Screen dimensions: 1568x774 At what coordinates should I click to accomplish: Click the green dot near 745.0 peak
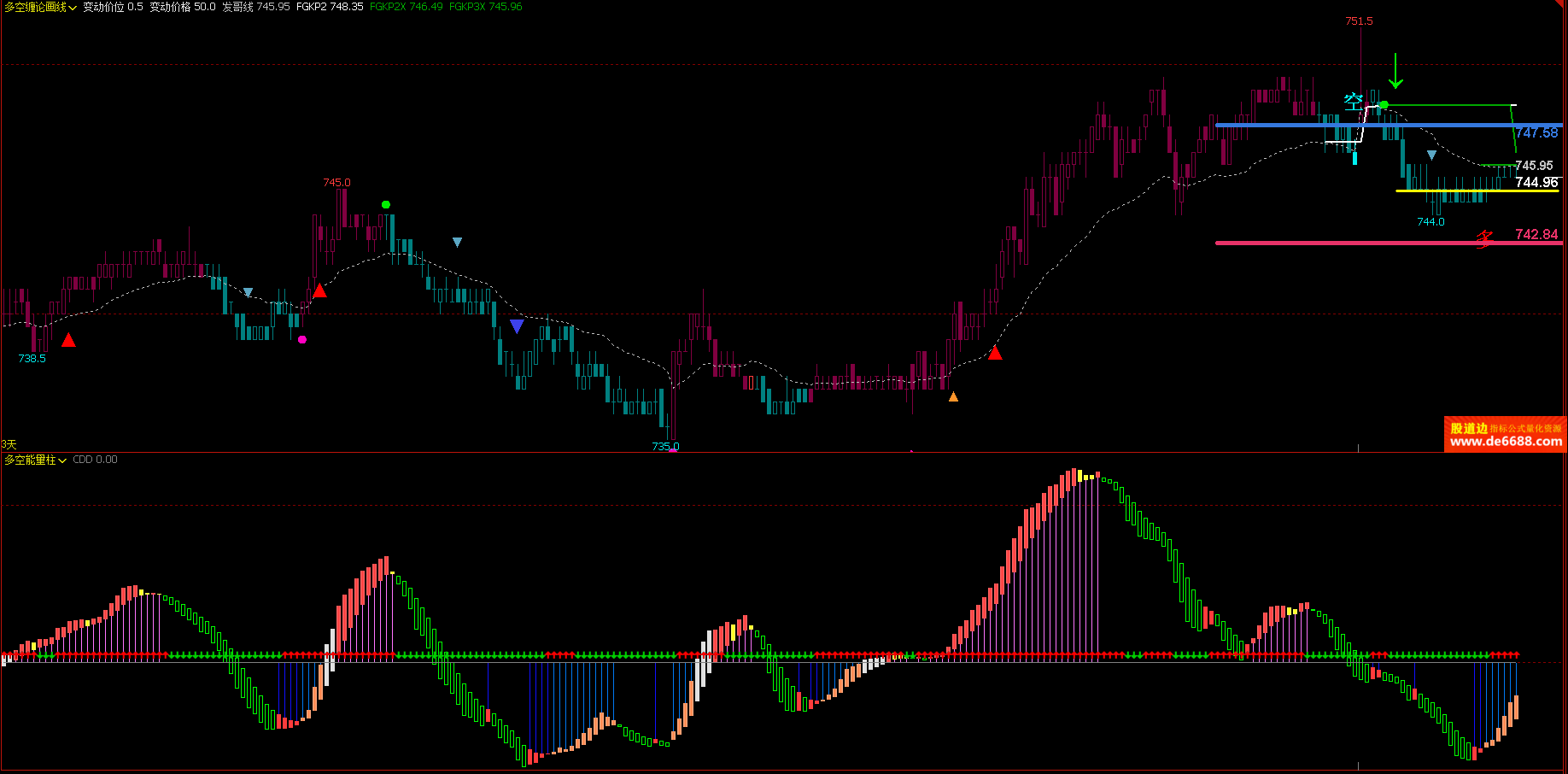[386, 204]
